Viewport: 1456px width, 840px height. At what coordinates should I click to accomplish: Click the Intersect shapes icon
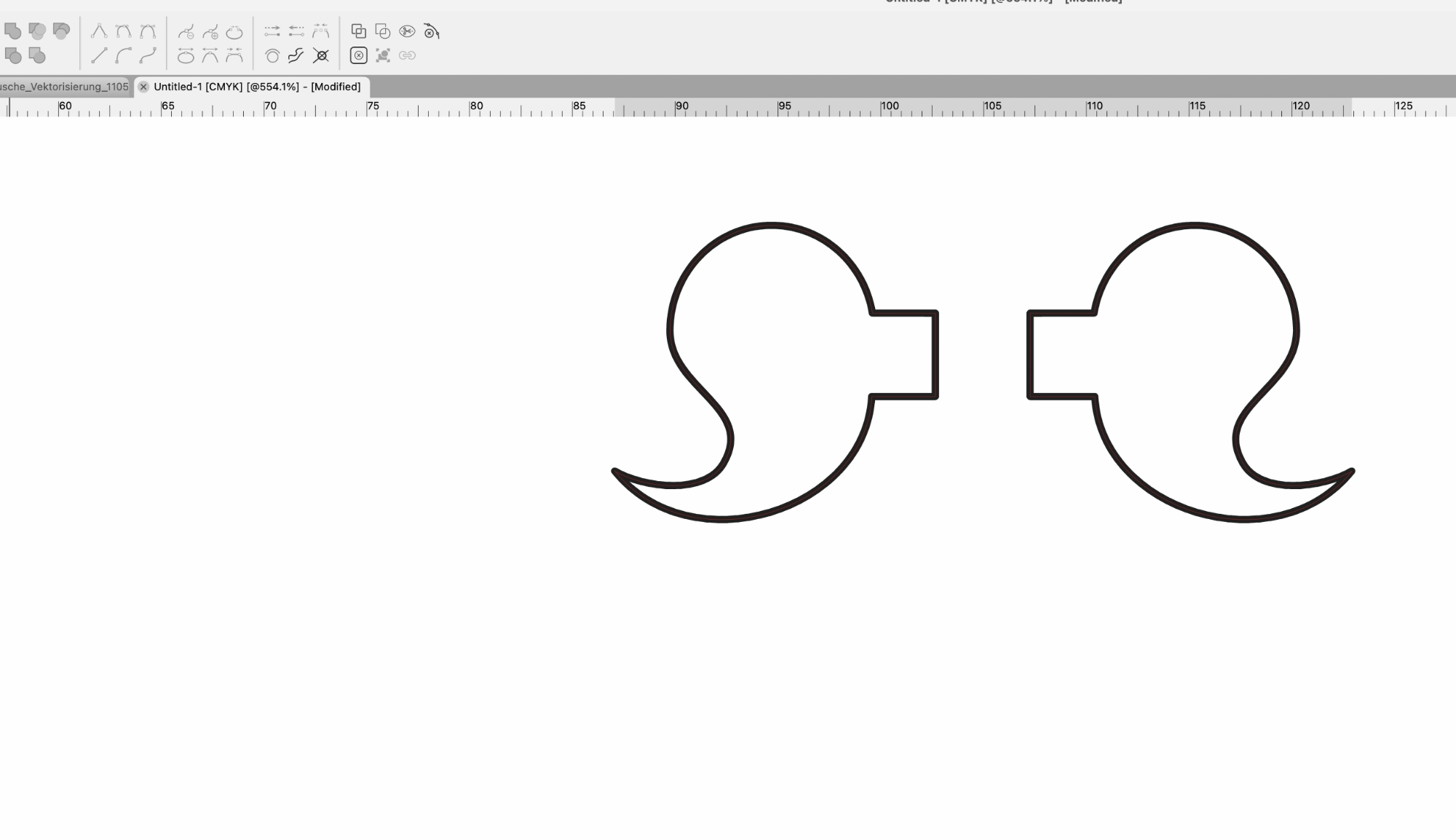point(61,31)
